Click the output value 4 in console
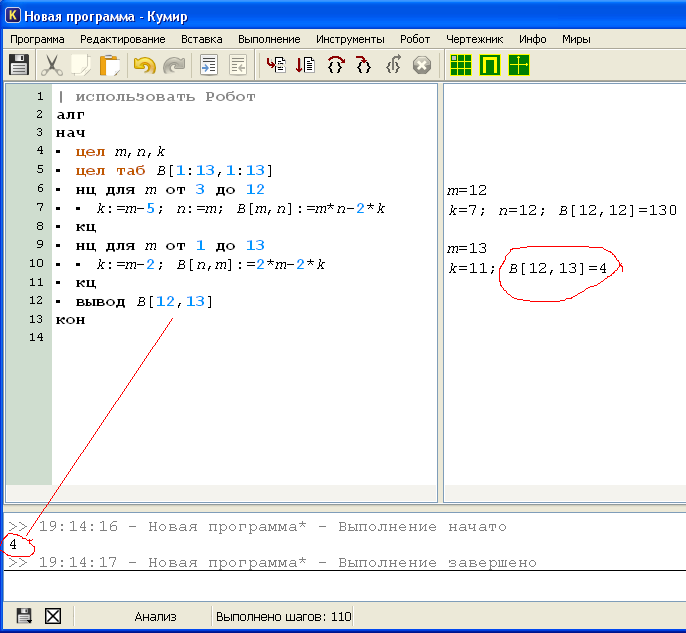The width and height of the screenshot is (686, 633). point(12,545)
